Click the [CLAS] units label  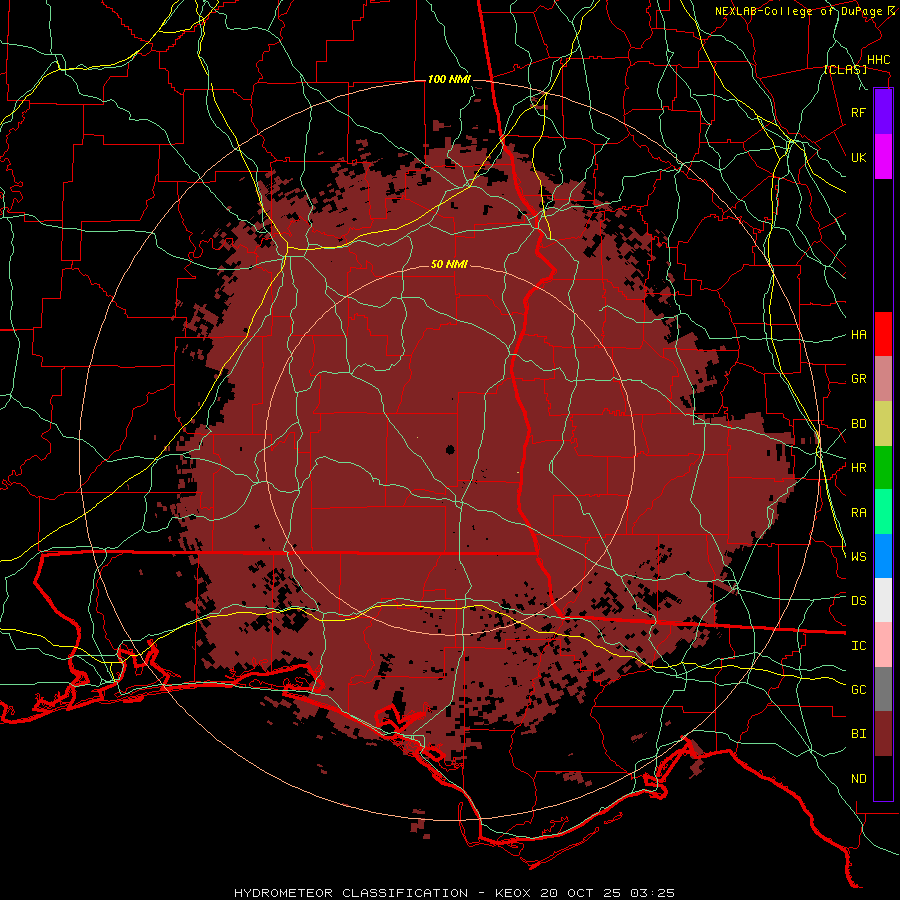click(x=845, y=69)
